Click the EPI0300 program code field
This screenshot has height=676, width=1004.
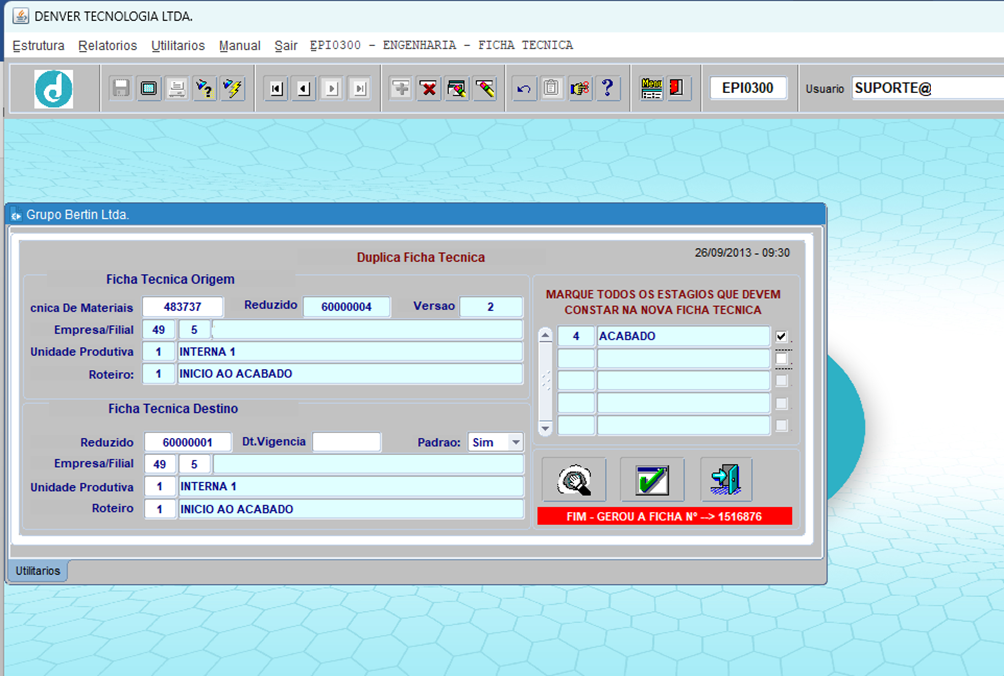coord(748,88)
